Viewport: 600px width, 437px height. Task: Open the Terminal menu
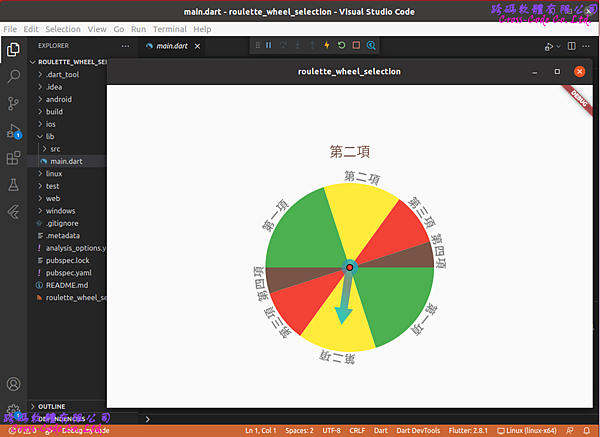point(170,29)
